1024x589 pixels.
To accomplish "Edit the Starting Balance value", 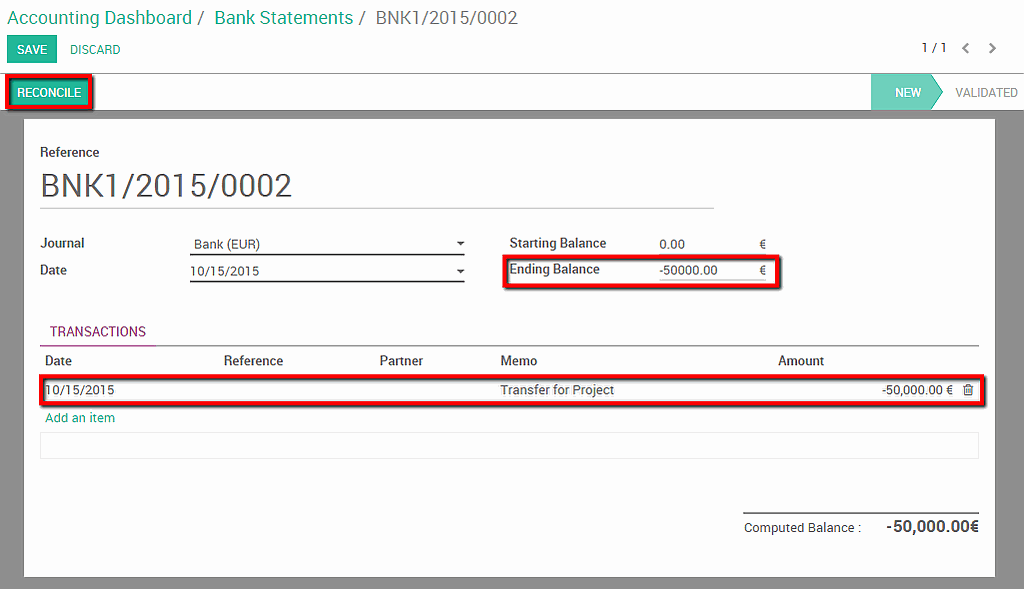I will pyautogui.click(x=672, y=244).
